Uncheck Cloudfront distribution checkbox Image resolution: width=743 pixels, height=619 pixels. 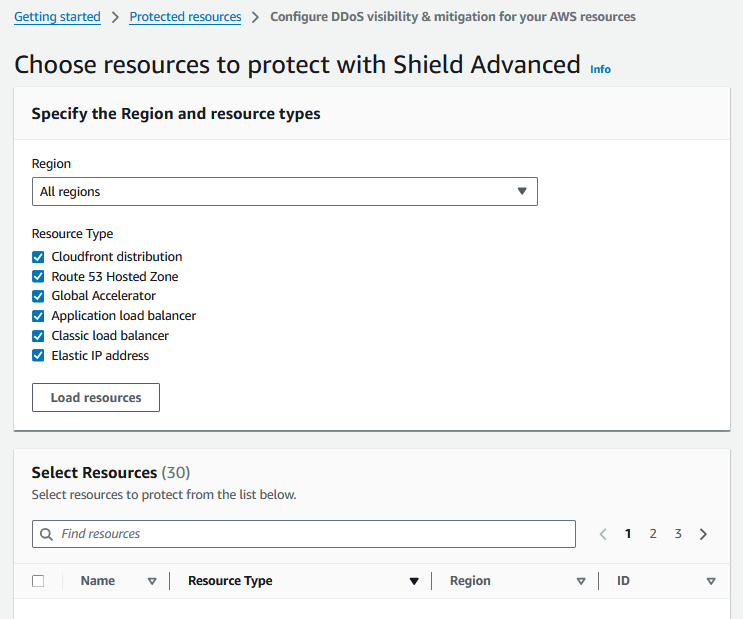tap(38, 257)
